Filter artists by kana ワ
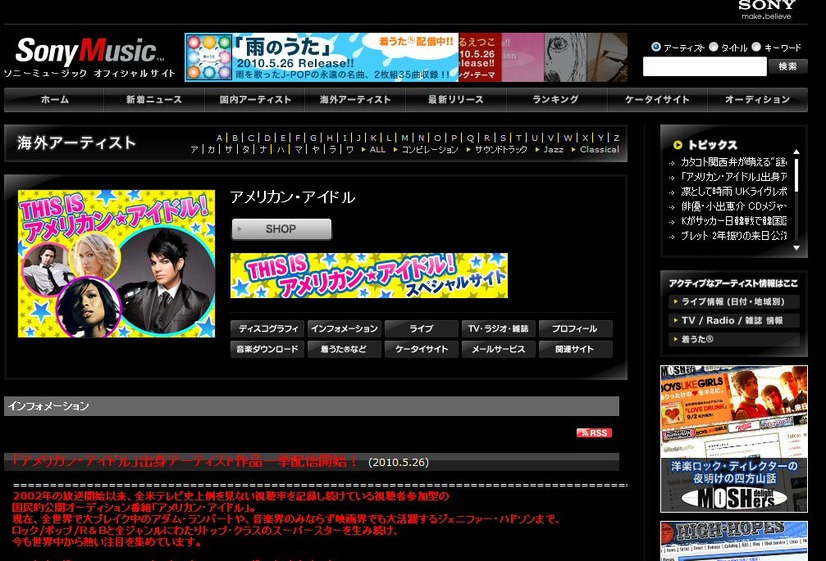The image size is (826, 561). tap(350, 150)
